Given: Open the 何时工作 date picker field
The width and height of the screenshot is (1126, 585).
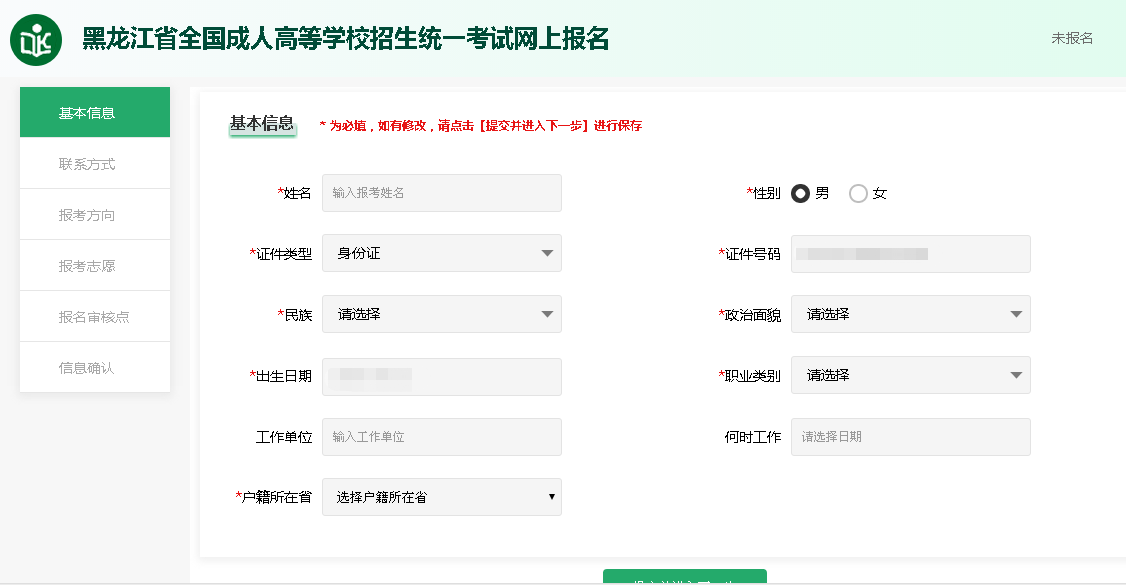Looking at the screenshot, I should [x=910, y=437].
